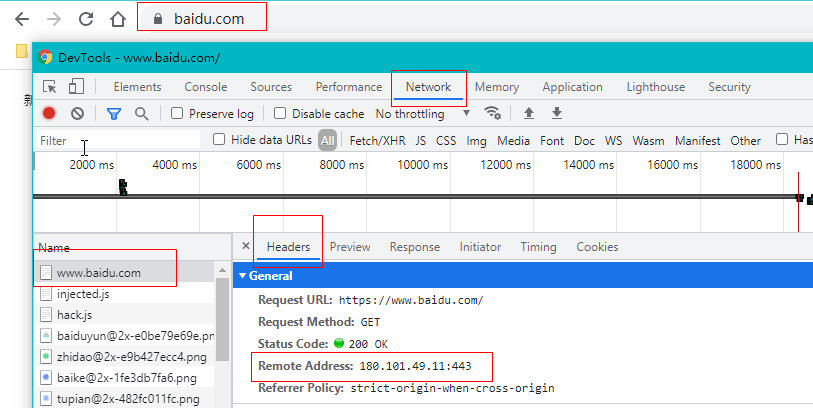813x408 pixels.
Task: Activate the inspect element picker icon
Action: [50, 87]
